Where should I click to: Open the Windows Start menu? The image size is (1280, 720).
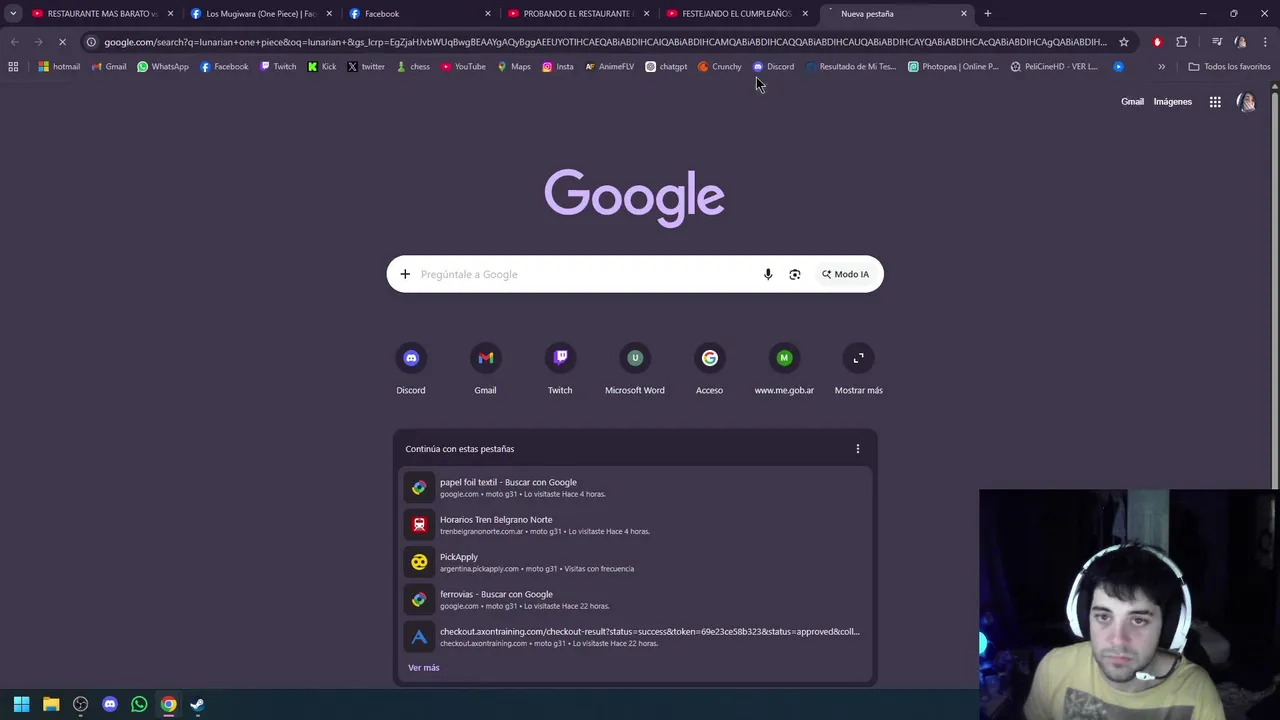point(21,704)
